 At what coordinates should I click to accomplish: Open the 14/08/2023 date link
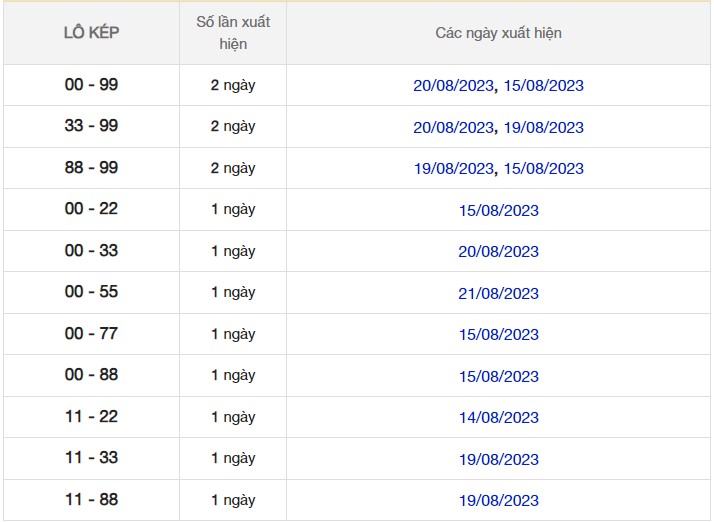(x=498, y=418)
